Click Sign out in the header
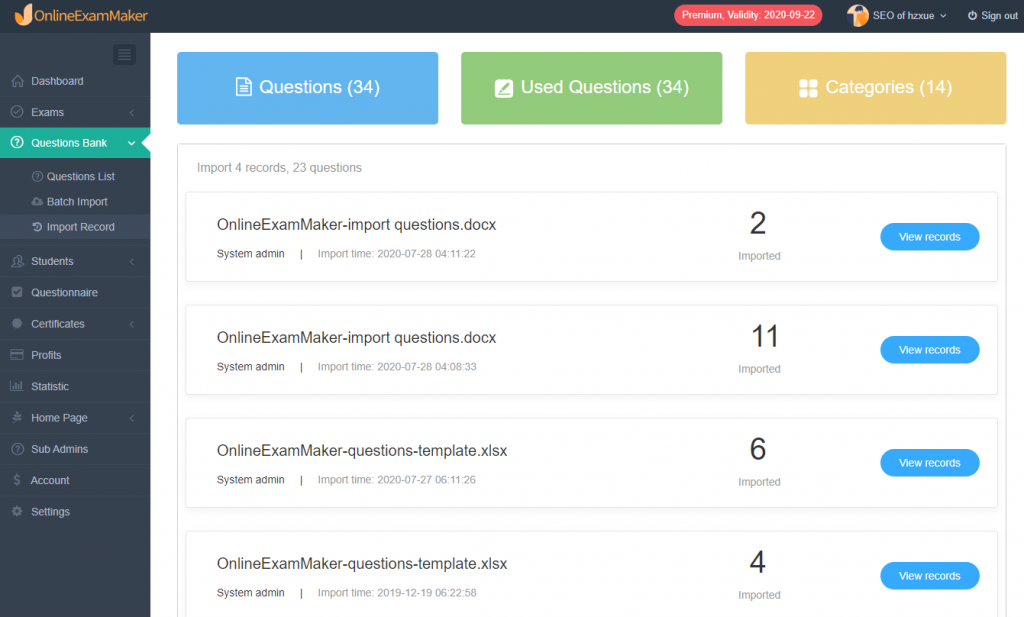 coord(992,16)
